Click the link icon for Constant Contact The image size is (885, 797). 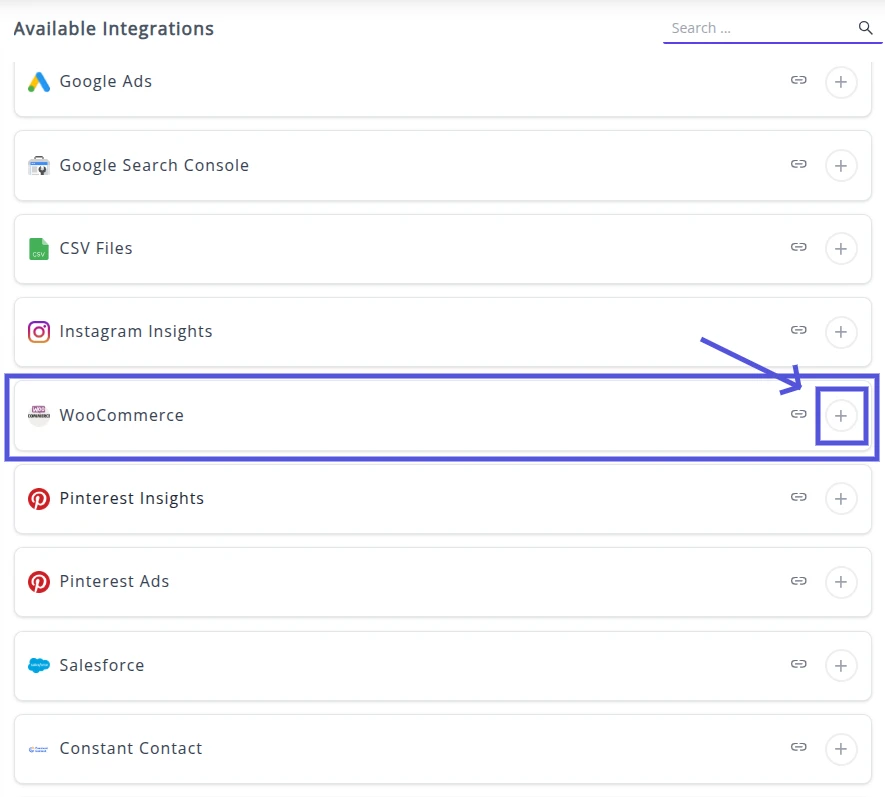pyautogui.click(x=798, y=747)
